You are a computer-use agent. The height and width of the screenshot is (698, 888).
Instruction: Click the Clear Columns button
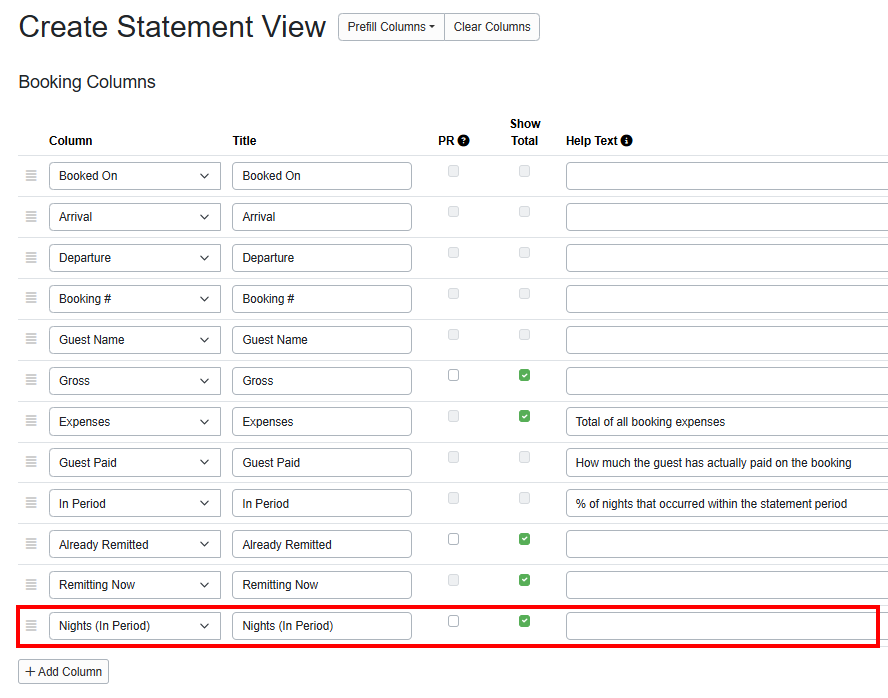pyautogui.click(x=492, y=27)
